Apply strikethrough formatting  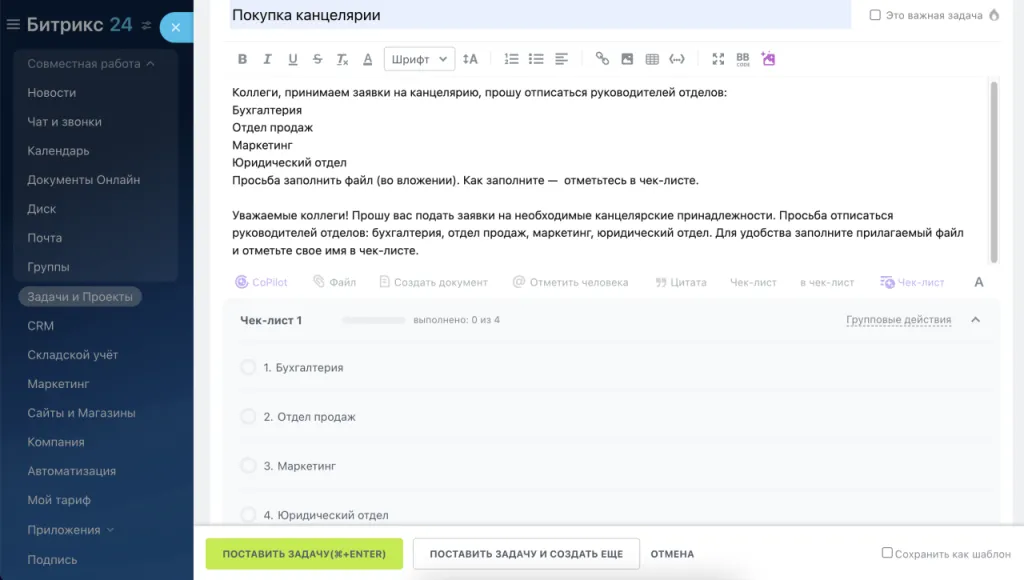pyautogui.click(x=318, y=59)
